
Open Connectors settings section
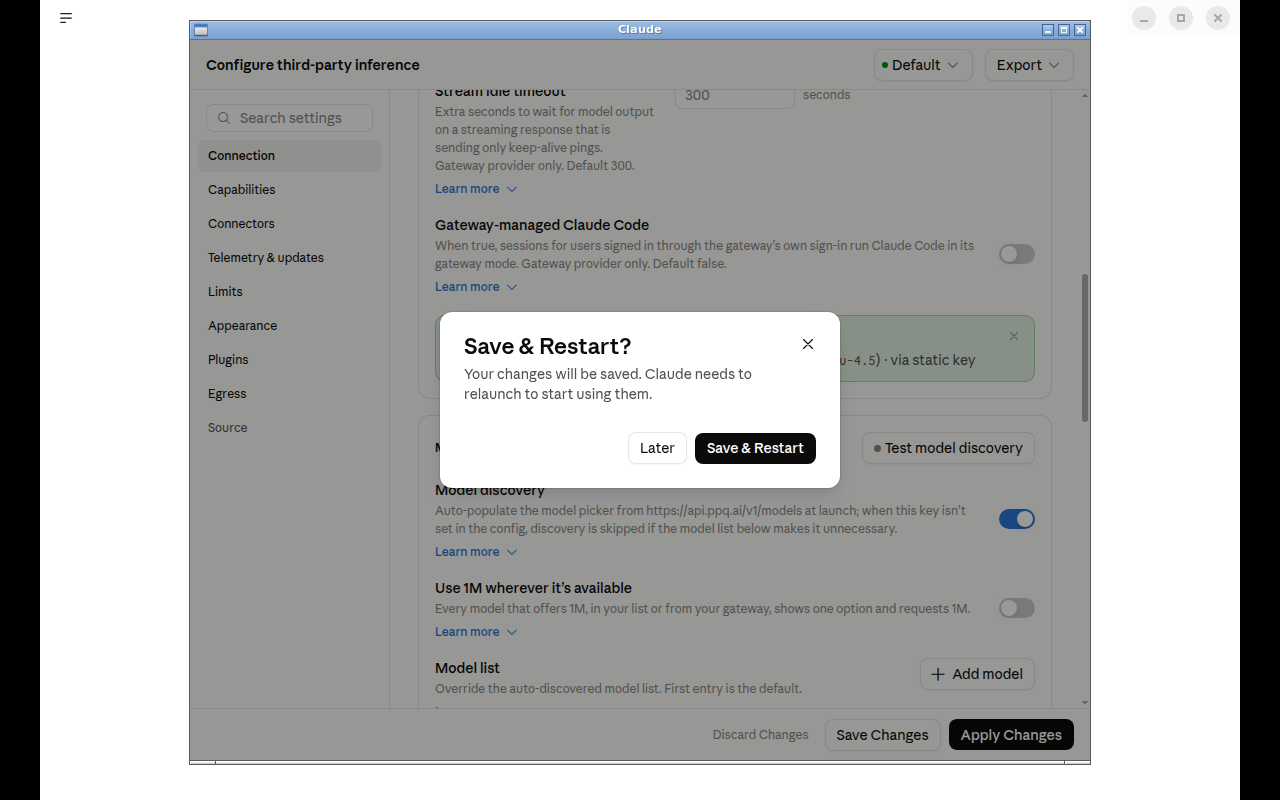(x=290, y=224)
